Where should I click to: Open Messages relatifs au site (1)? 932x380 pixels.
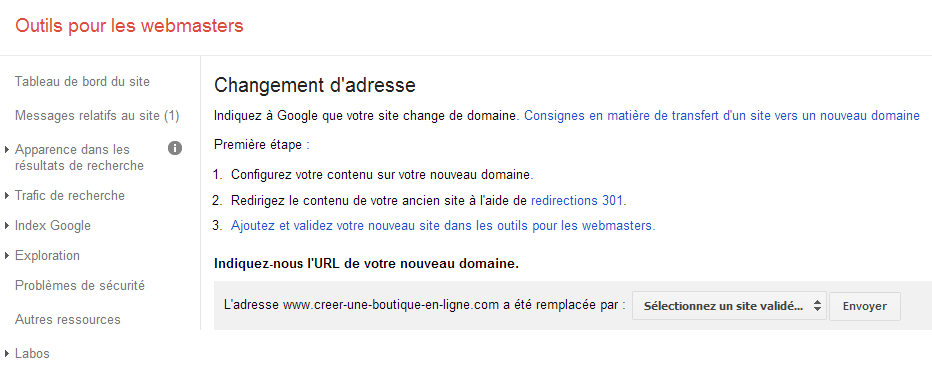pyautogui.click(x=97, y=115)
